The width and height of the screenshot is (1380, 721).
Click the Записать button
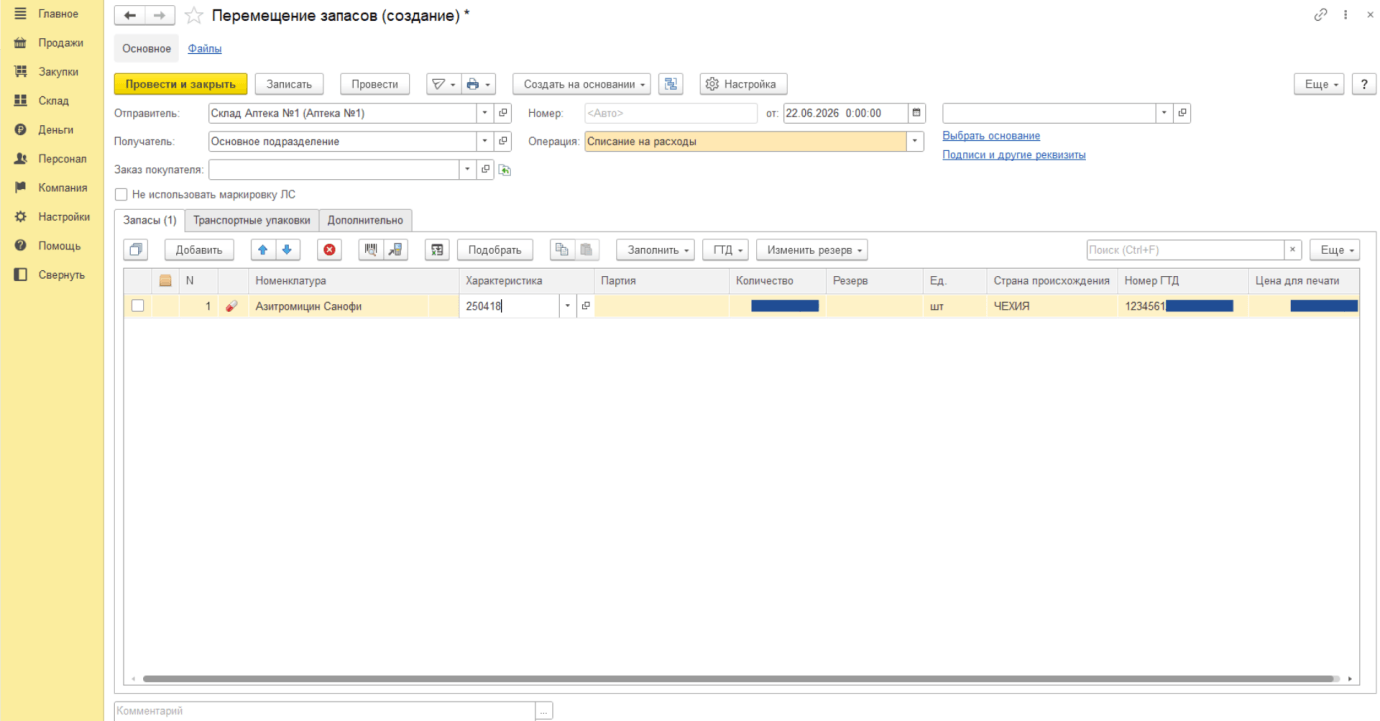[x=289, y=84]
